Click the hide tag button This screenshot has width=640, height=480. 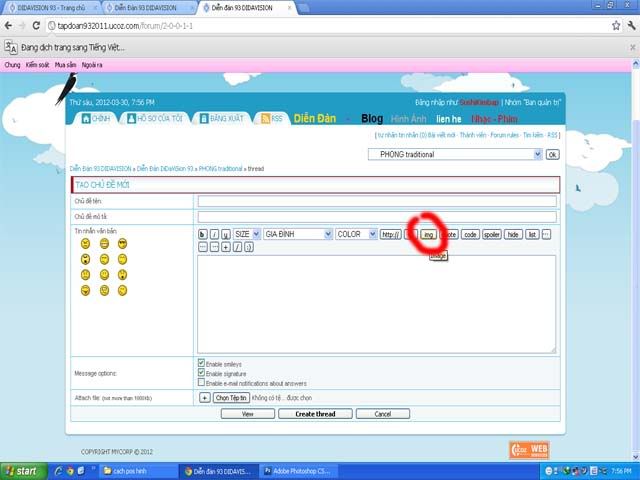[513, 234]
